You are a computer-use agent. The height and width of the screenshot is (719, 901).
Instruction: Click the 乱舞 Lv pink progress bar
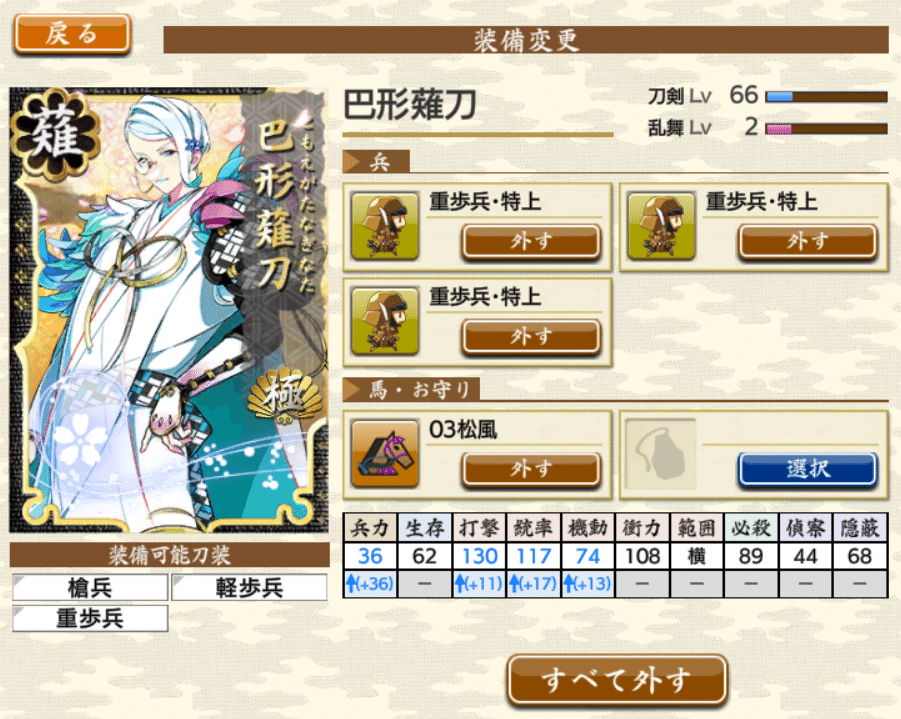click(x=827, y=129)
